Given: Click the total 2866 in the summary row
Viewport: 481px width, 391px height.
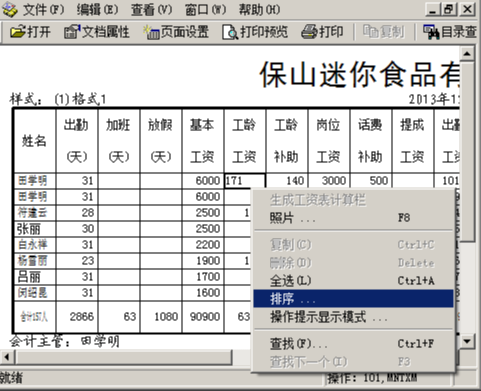Looking at the screenshot, I should click(82, 317).
